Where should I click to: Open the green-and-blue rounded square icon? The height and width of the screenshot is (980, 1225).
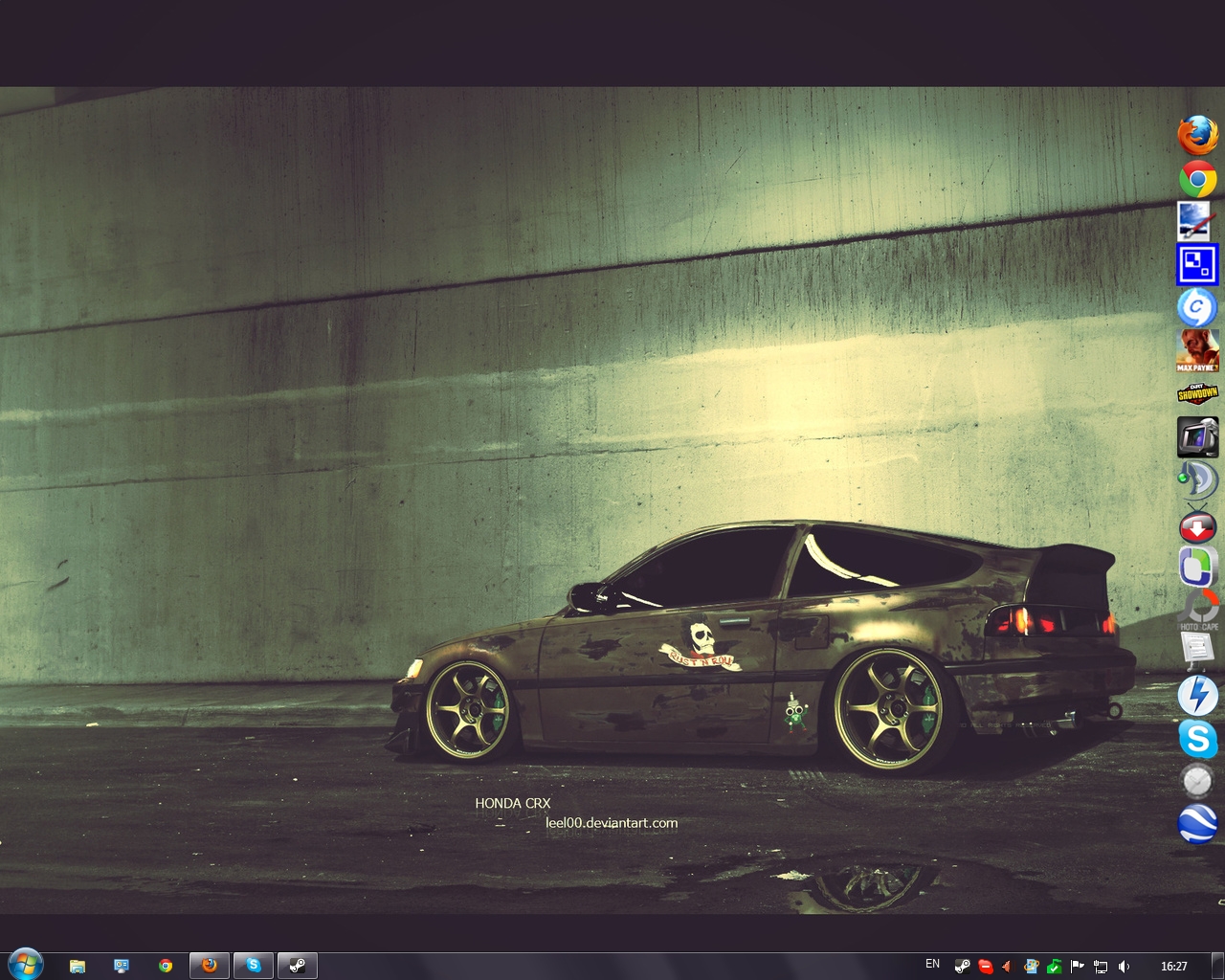[x=1197, y=566]
